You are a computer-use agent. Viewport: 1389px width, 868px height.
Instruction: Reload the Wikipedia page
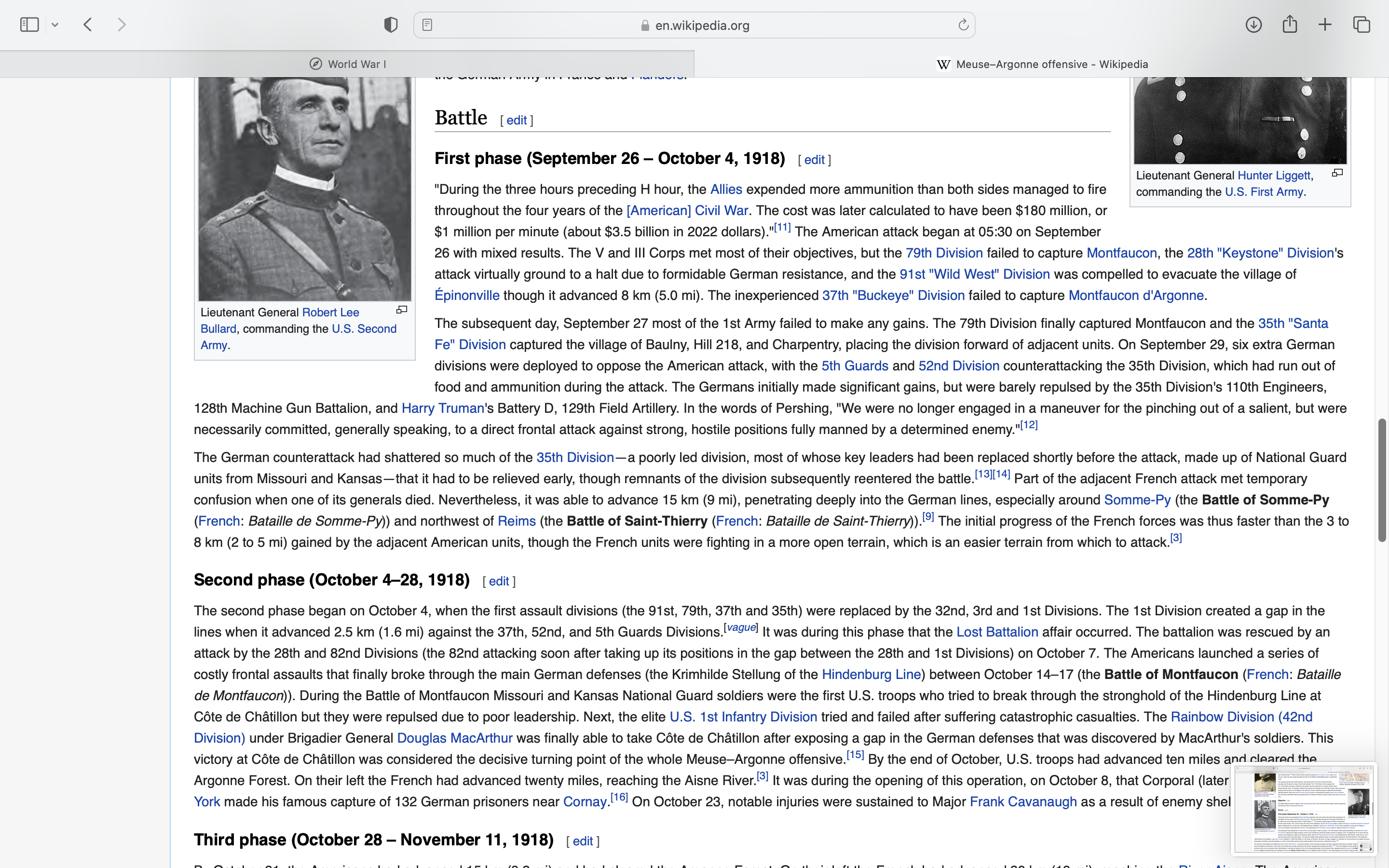coord(963,25)
